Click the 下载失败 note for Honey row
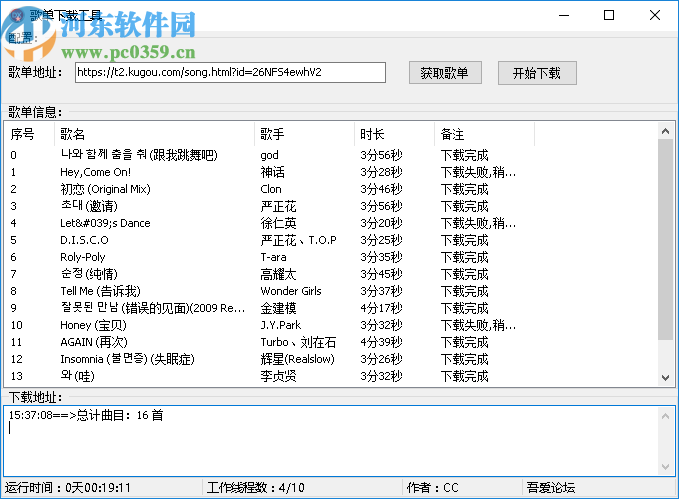 tap(479, 325)
